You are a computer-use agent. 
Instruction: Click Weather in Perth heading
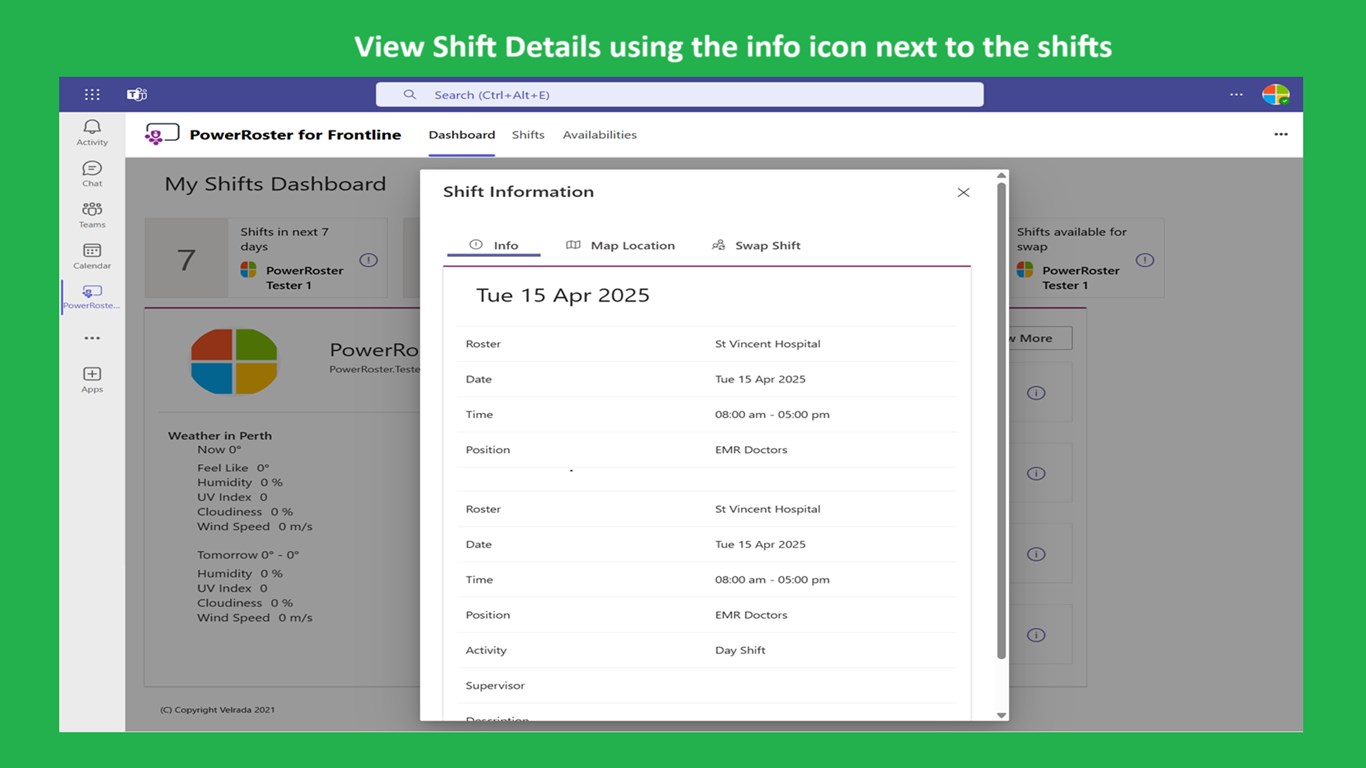click(220, 435)
